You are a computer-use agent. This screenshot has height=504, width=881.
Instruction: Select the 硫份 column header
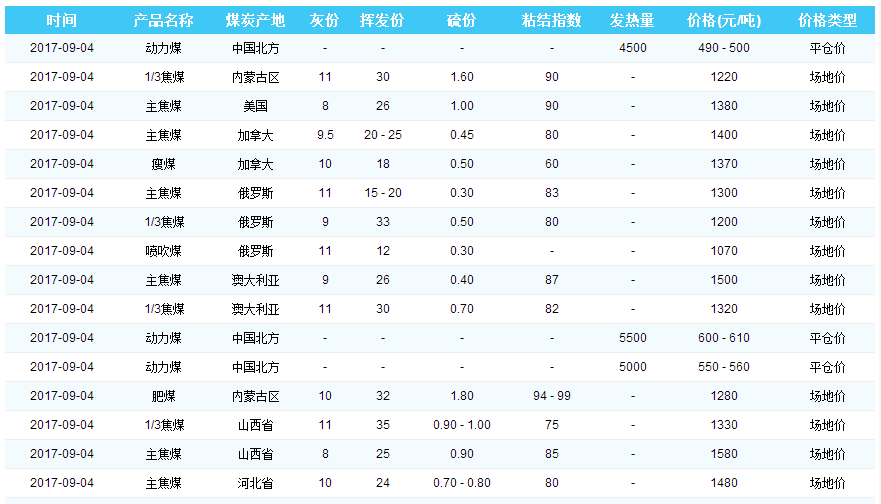click(461, 21)
